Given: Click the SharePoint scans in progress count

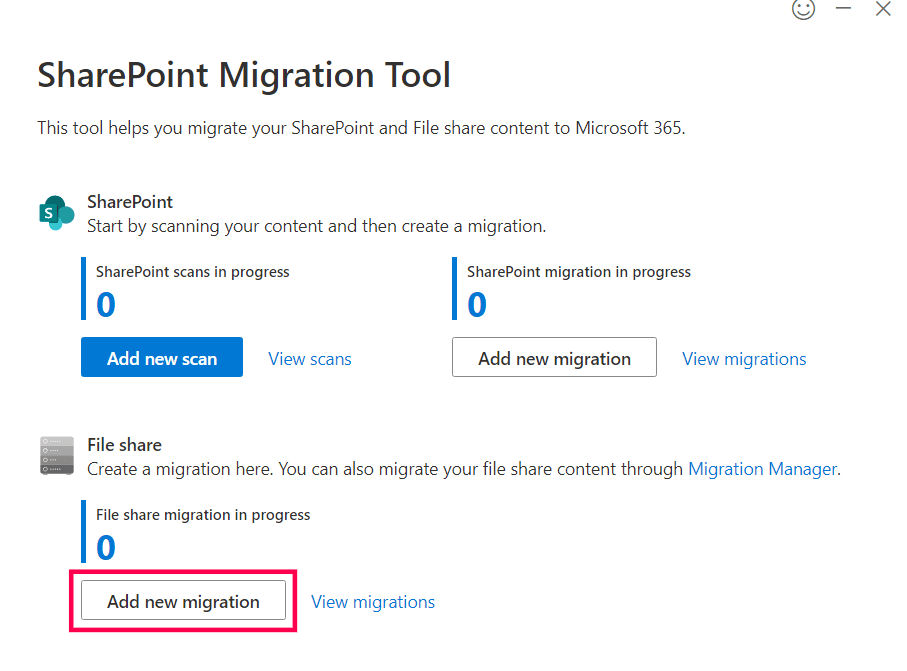Looking at the screenshot, I should pyautogui.click(x=106, y=304).
